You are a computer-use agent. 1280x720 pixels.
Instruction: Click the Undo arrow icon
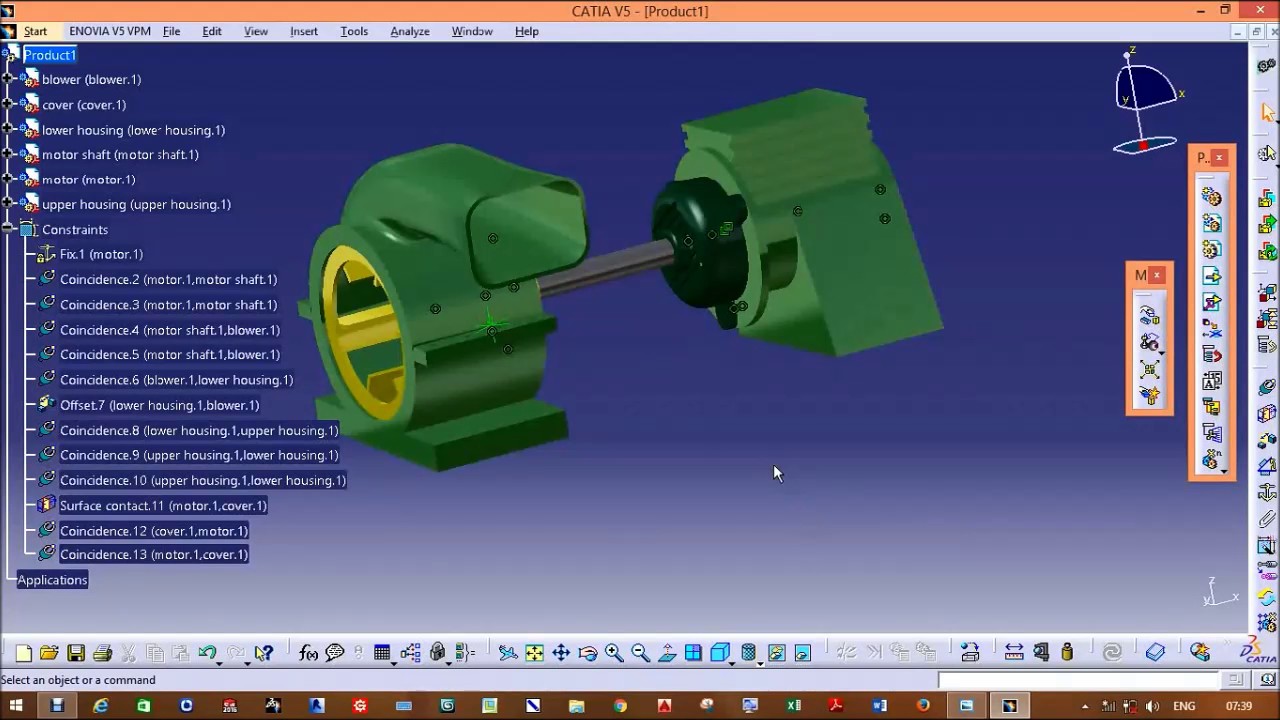click(207, 653)
